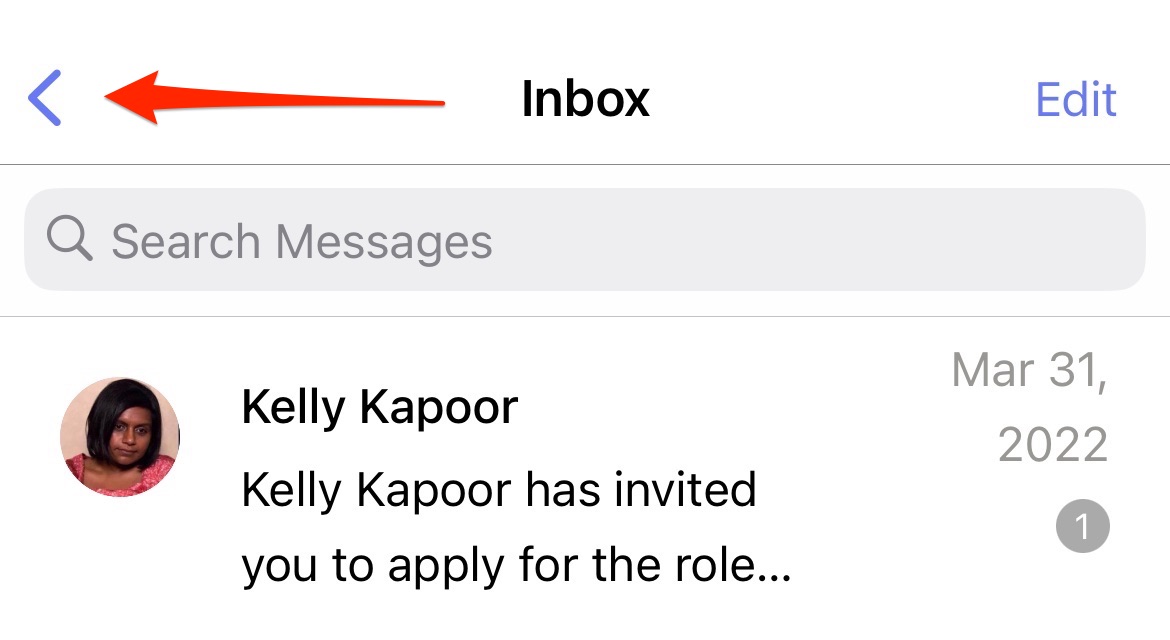This screenshot has height=640, width=1170.
Task: Focus the Search Messages field
Action: pyautogui.click(x=585, y=239)
